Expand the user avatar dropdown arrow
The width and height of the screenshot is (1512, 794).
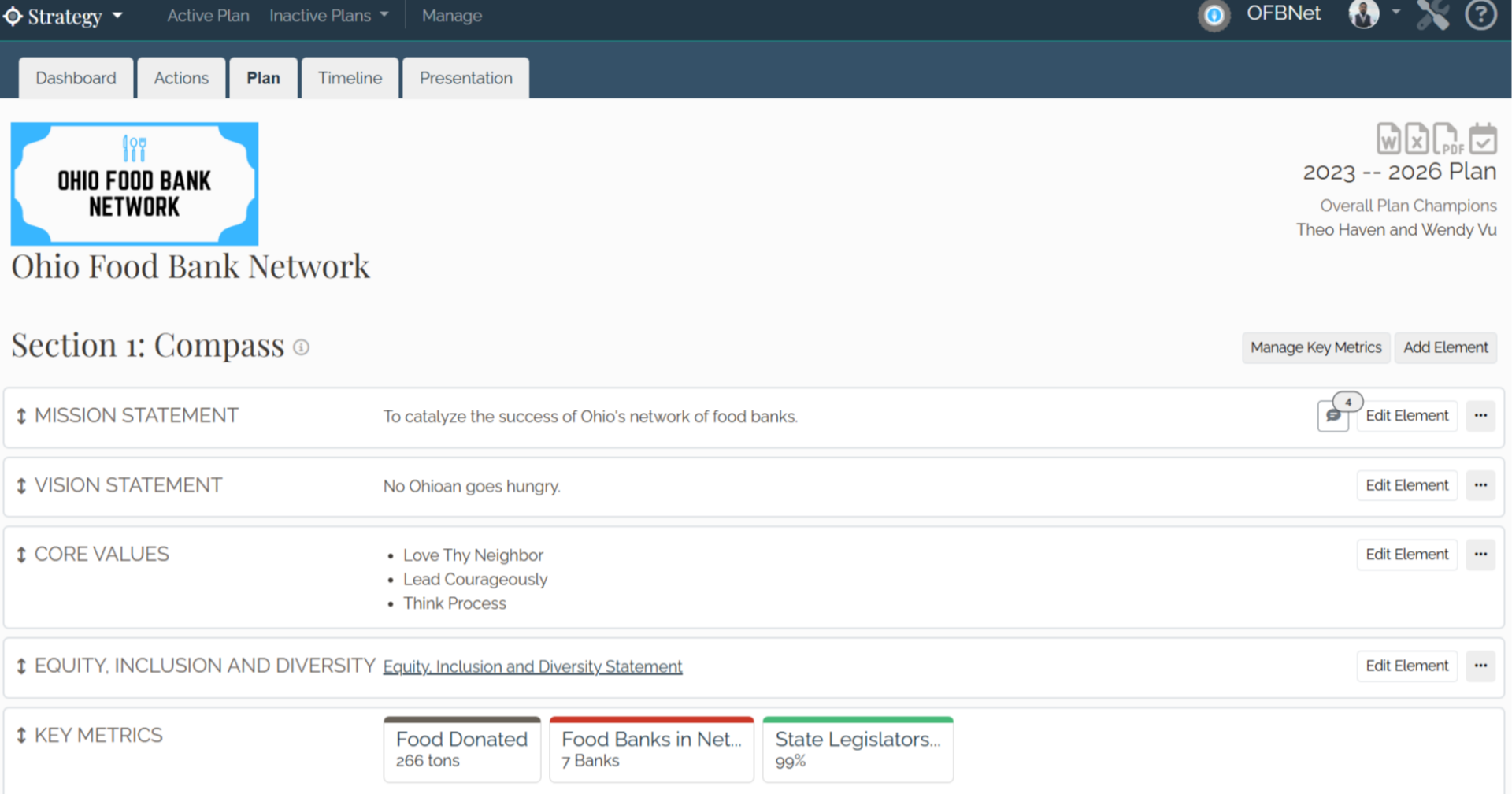(1396, 12)
